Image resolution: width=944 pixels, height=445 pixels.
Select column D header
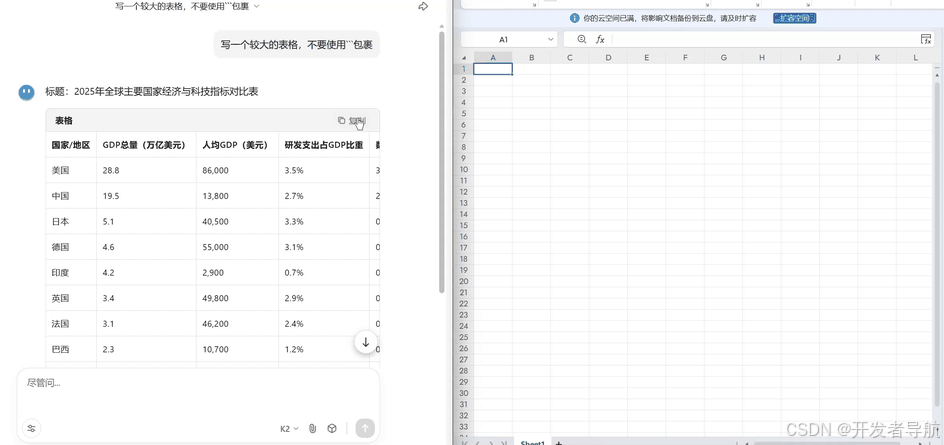608,58
